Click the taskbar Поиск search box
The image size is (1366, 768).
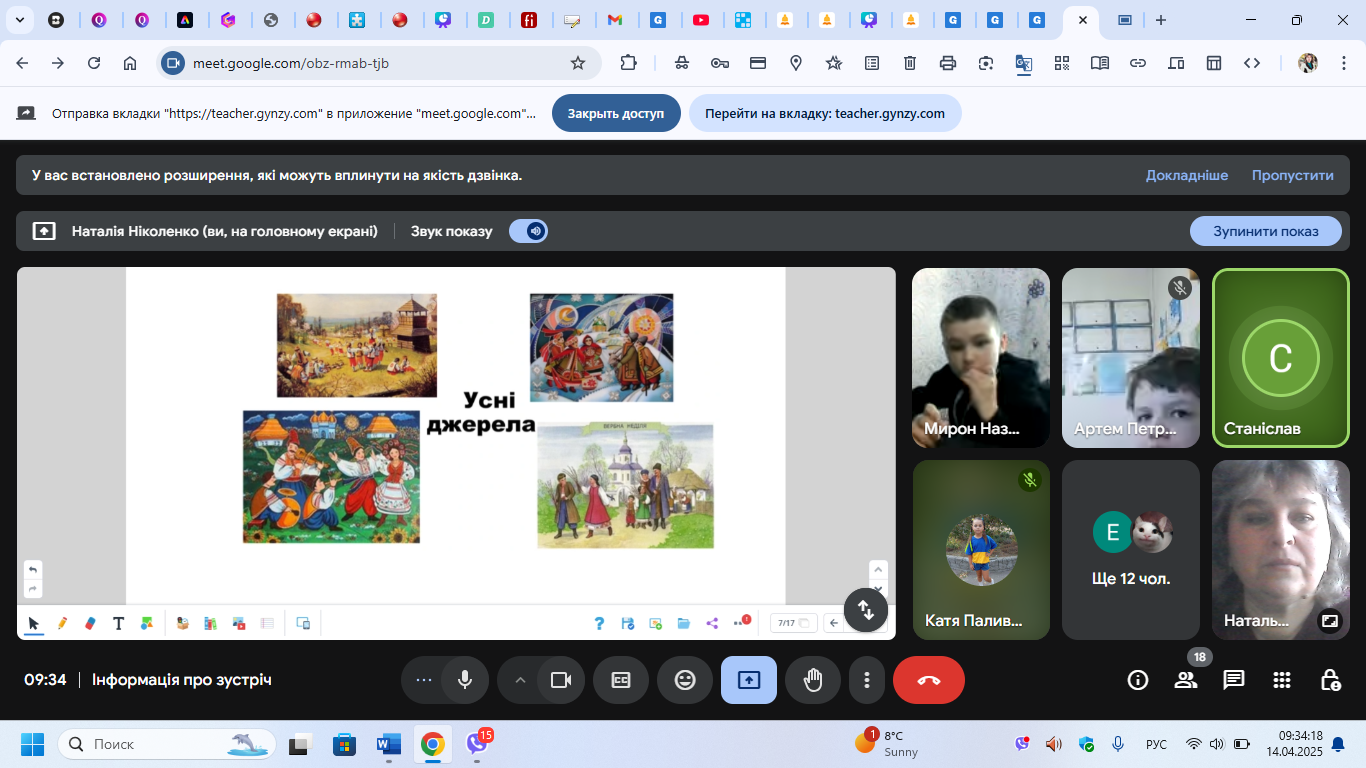(x=167, y=744)
